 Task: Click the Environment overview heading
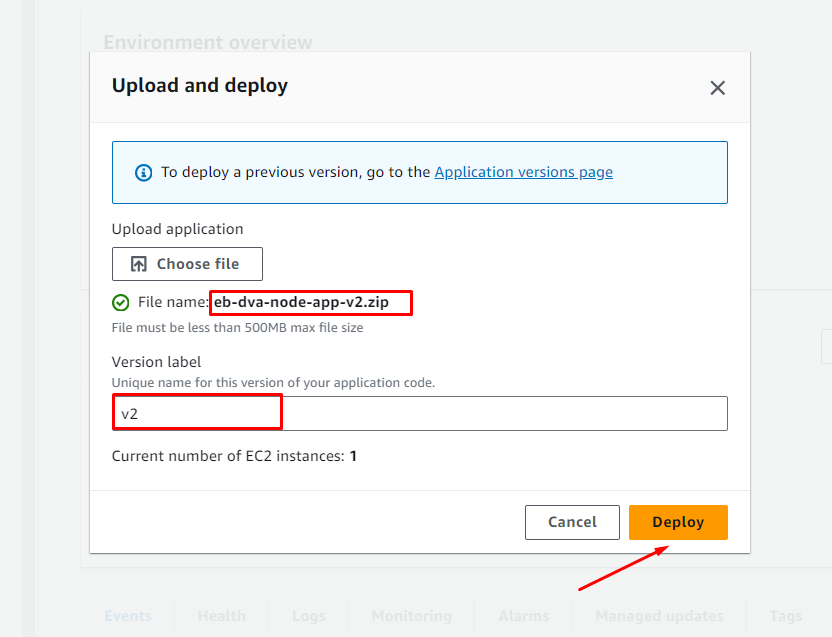208,43
